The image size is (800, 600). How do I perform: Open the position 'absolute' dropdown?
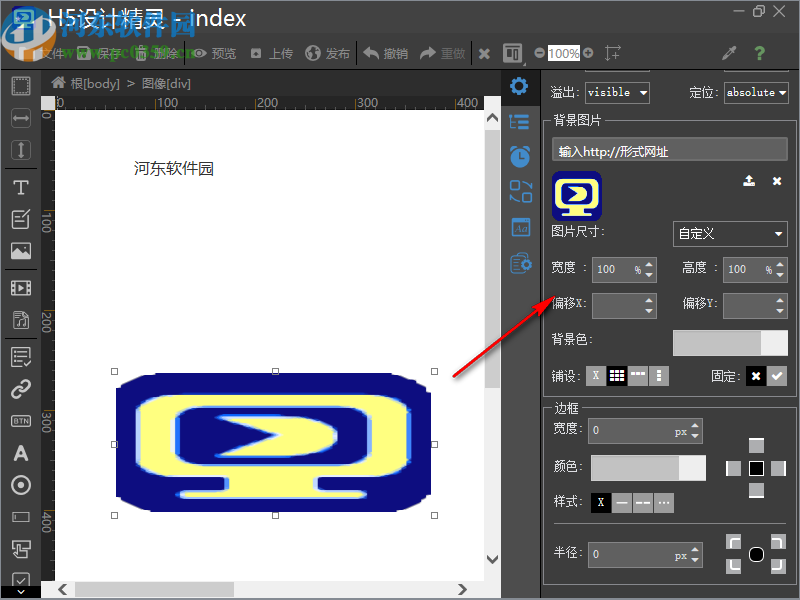756,93
